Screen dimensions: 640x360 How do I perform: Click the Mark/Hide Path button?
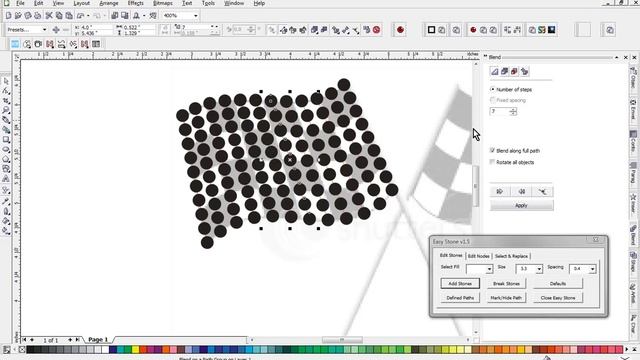506,298
